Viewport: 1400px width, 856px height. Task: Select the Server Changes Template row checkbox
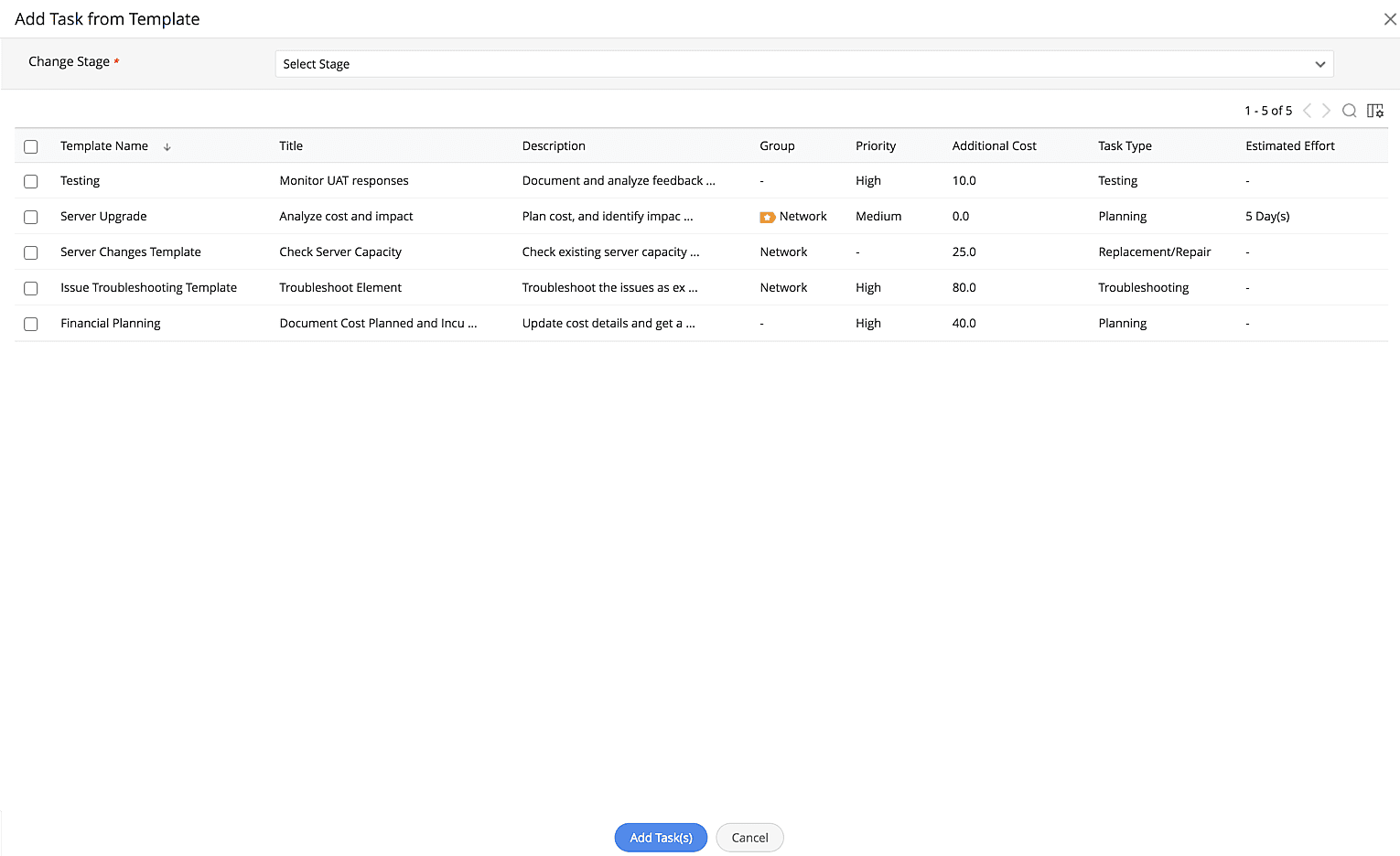31,252
